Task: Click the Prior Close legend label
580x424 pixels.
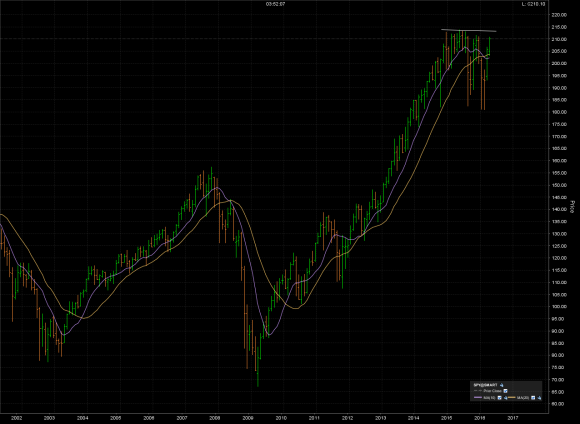Action: 492,391
